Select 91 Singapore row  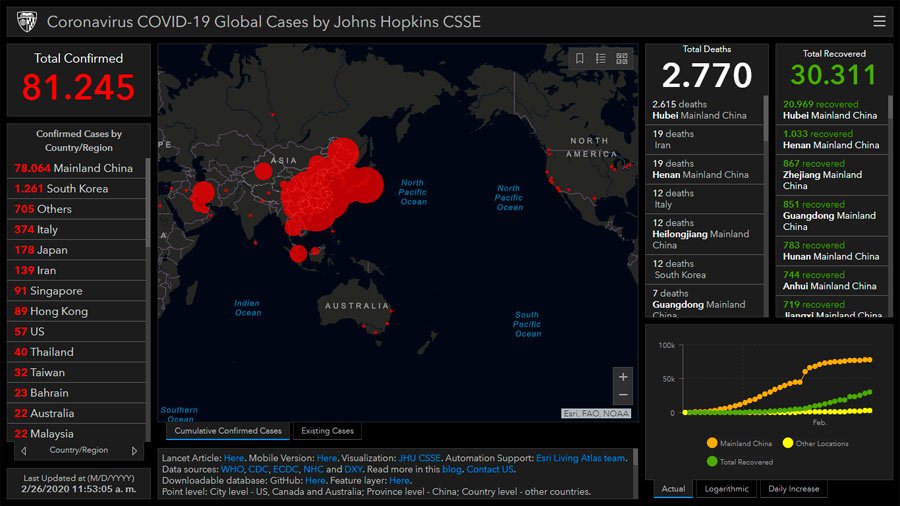click(x=76, y=291)
